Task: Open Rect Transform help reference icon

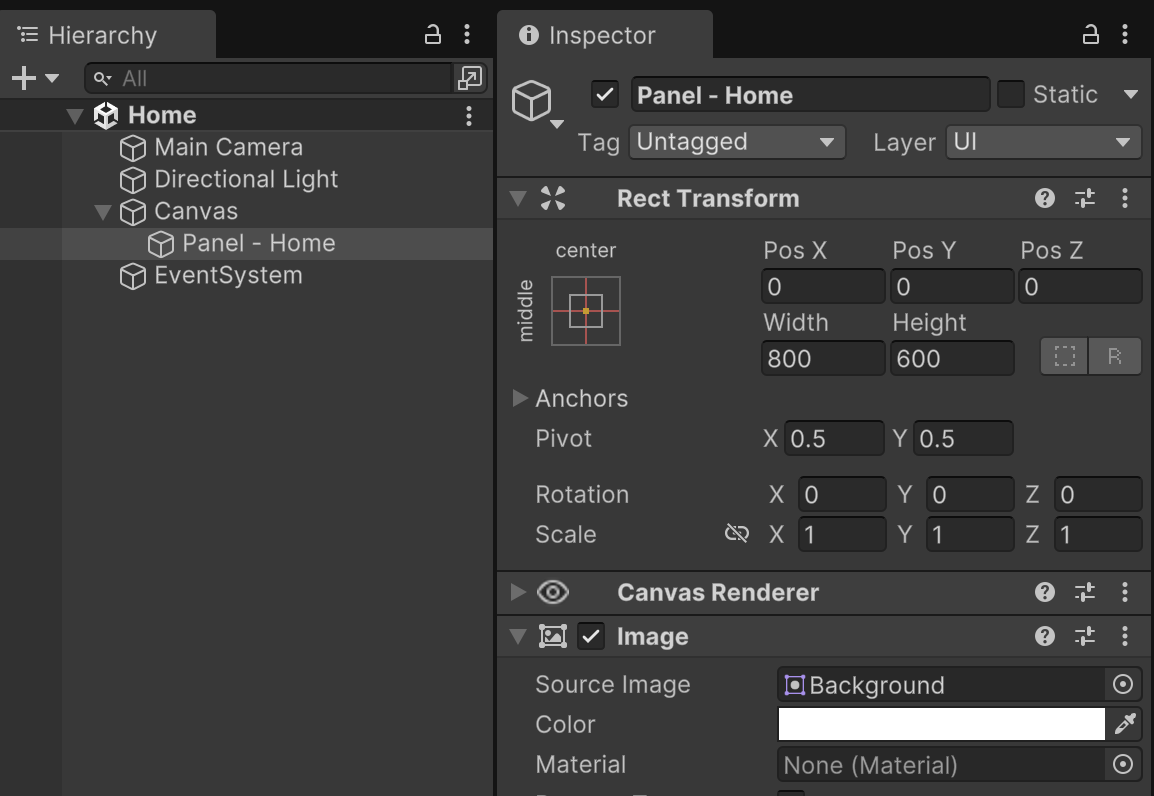Action: (x=1045, y=198)
